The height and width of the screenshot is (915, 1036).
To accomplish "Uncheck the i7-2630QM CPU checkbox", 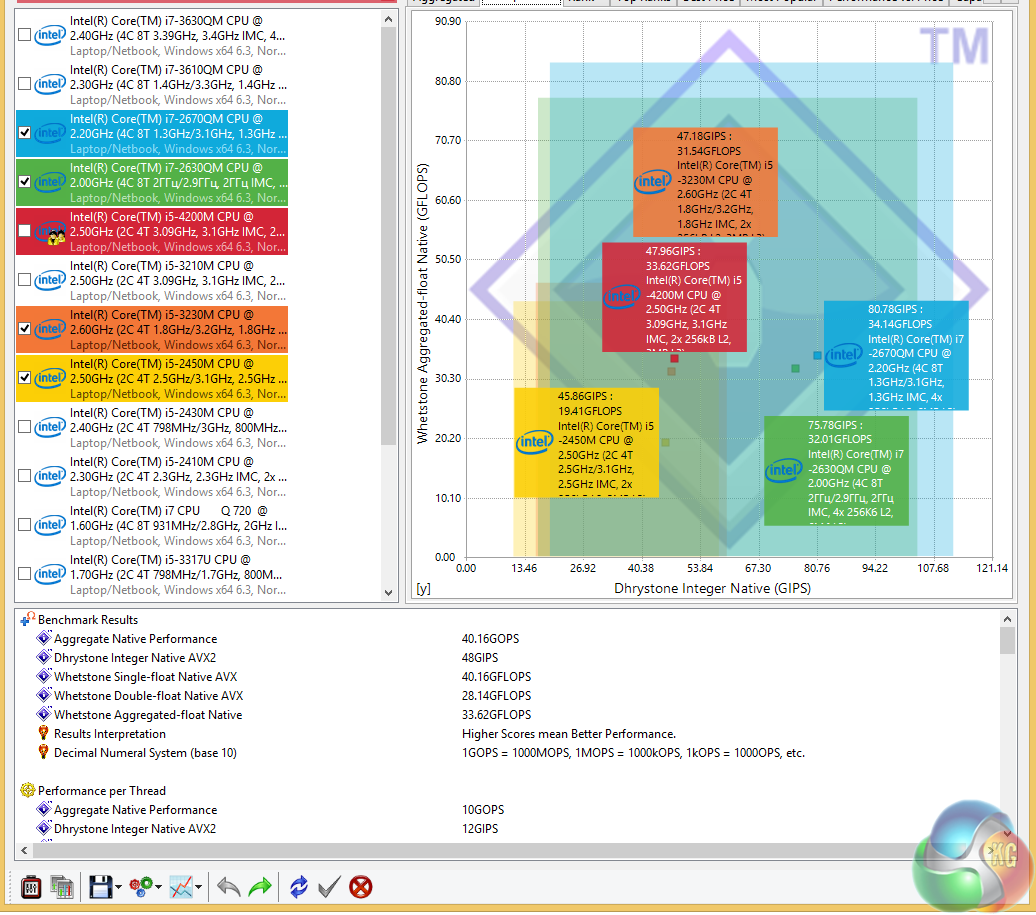I will pyautogui.click(x=24, y=182).
